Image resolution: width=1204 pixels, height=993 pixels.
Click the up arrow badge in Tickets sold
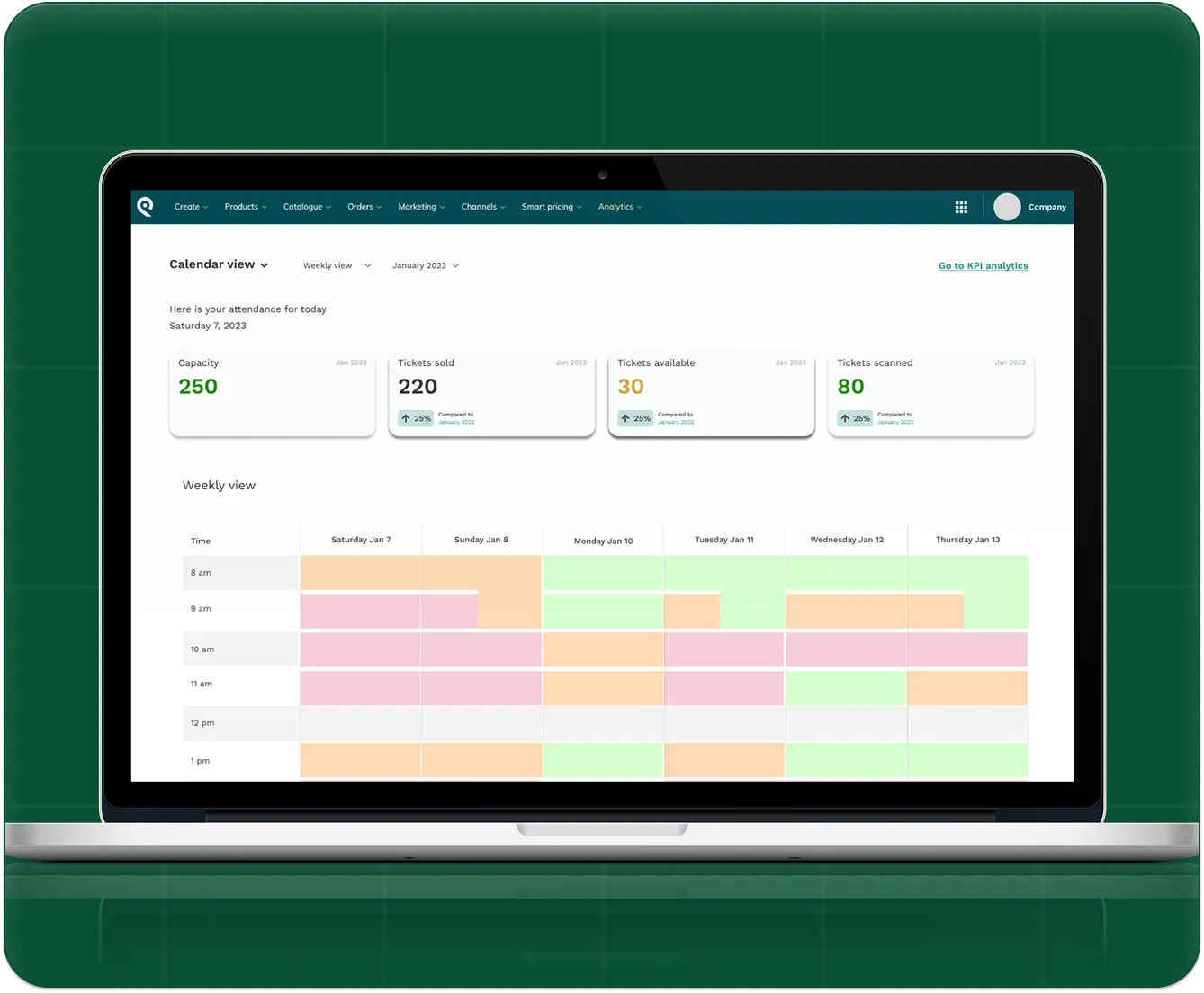coord(406,418)
